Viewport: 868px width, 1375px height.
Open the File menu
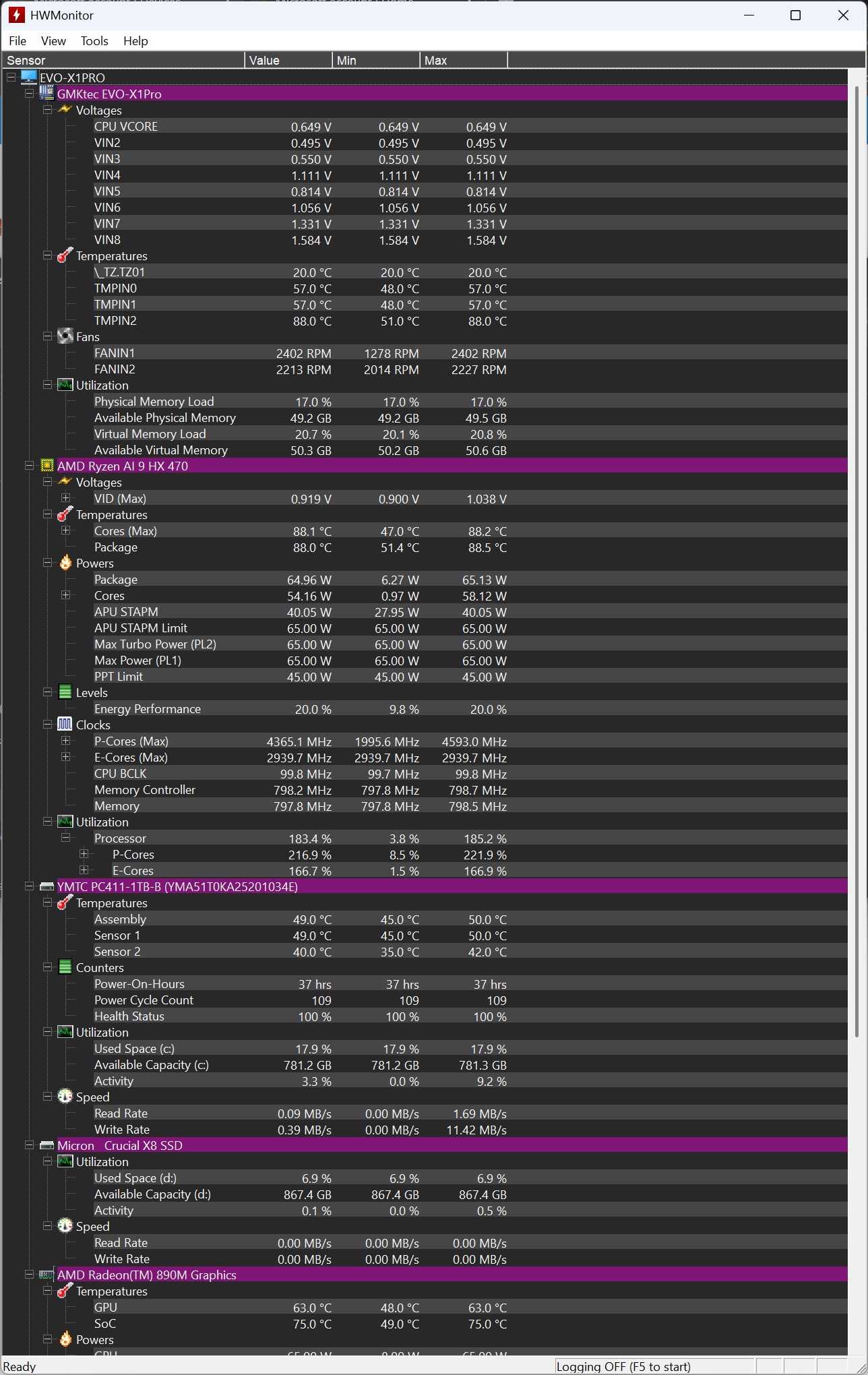[18, 40]
